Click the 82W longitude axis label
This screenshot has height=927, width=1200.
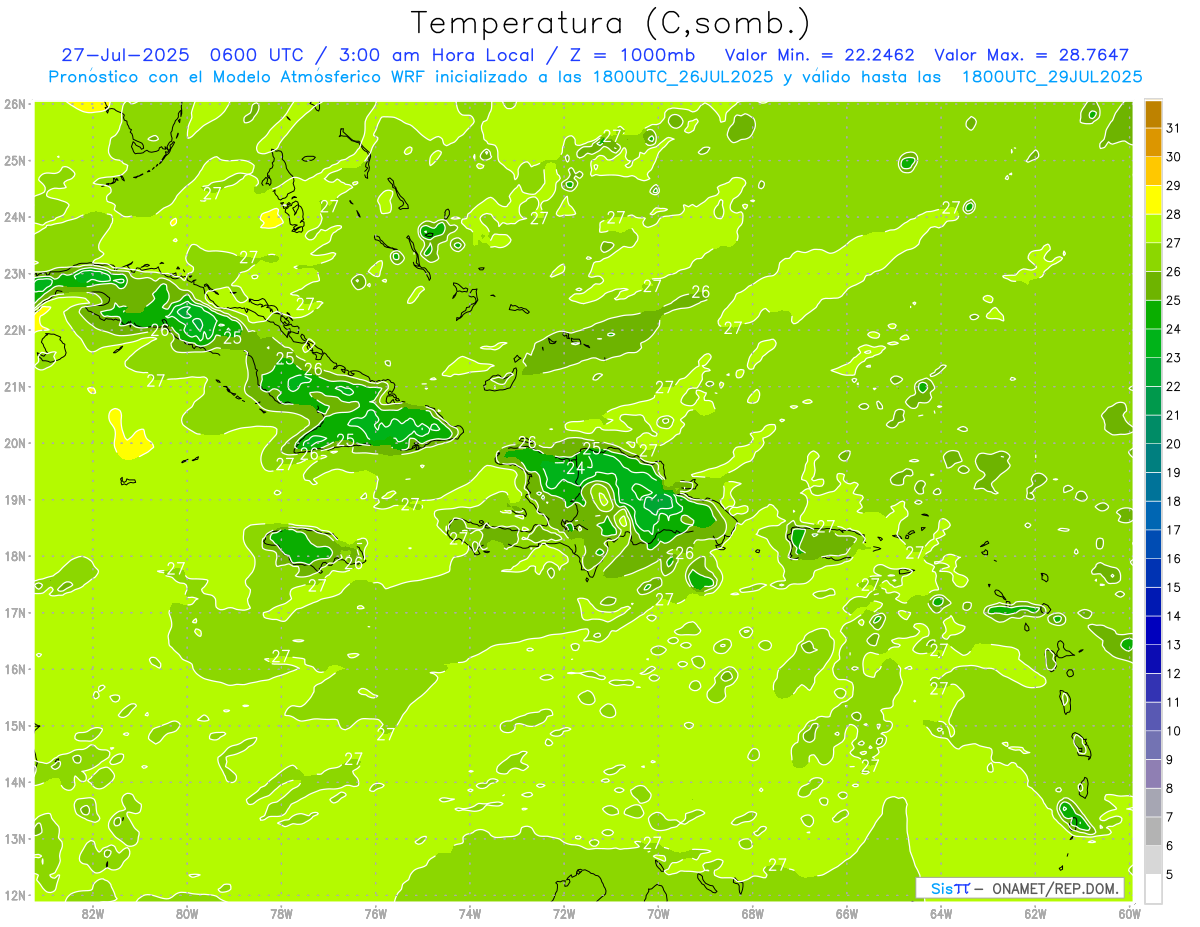tap(93, 913)
